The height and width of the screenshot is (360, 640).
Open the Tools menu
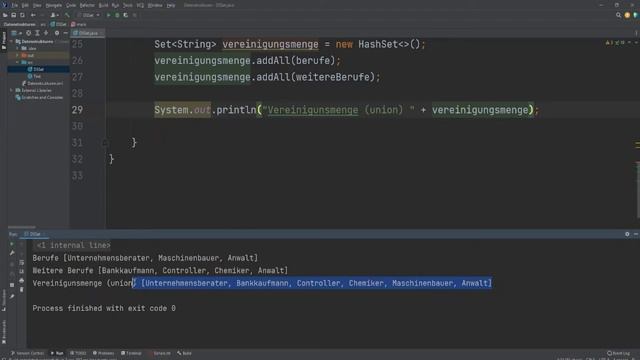128,5
